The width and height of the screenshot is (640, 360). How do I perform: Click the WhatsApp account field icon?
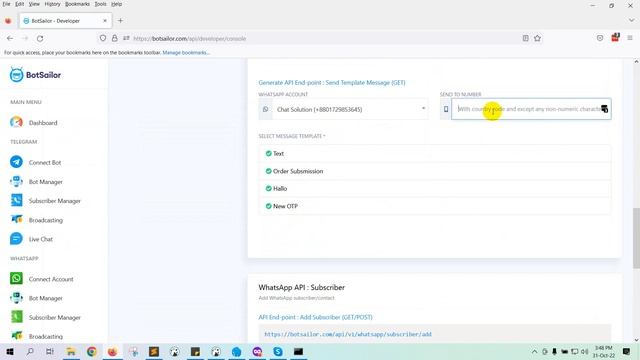[265, 109]
